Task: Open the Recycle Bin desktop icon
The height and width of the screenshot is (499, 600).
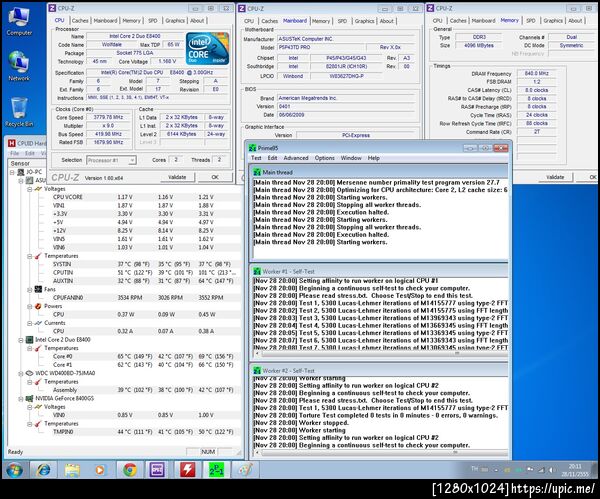Action: (19, 112)
